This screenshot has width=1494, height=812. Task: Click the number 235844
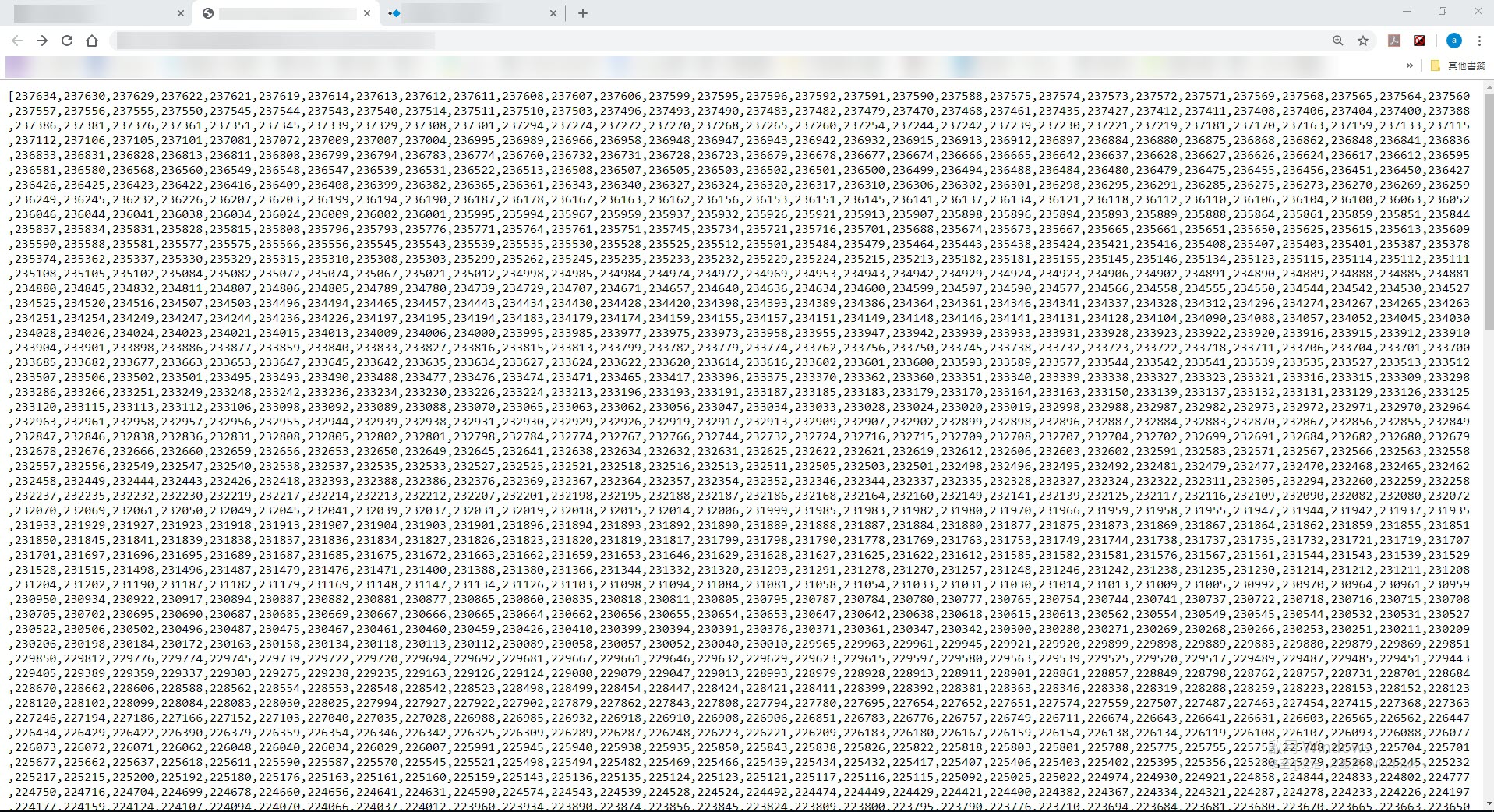[x=1449, y=214]
